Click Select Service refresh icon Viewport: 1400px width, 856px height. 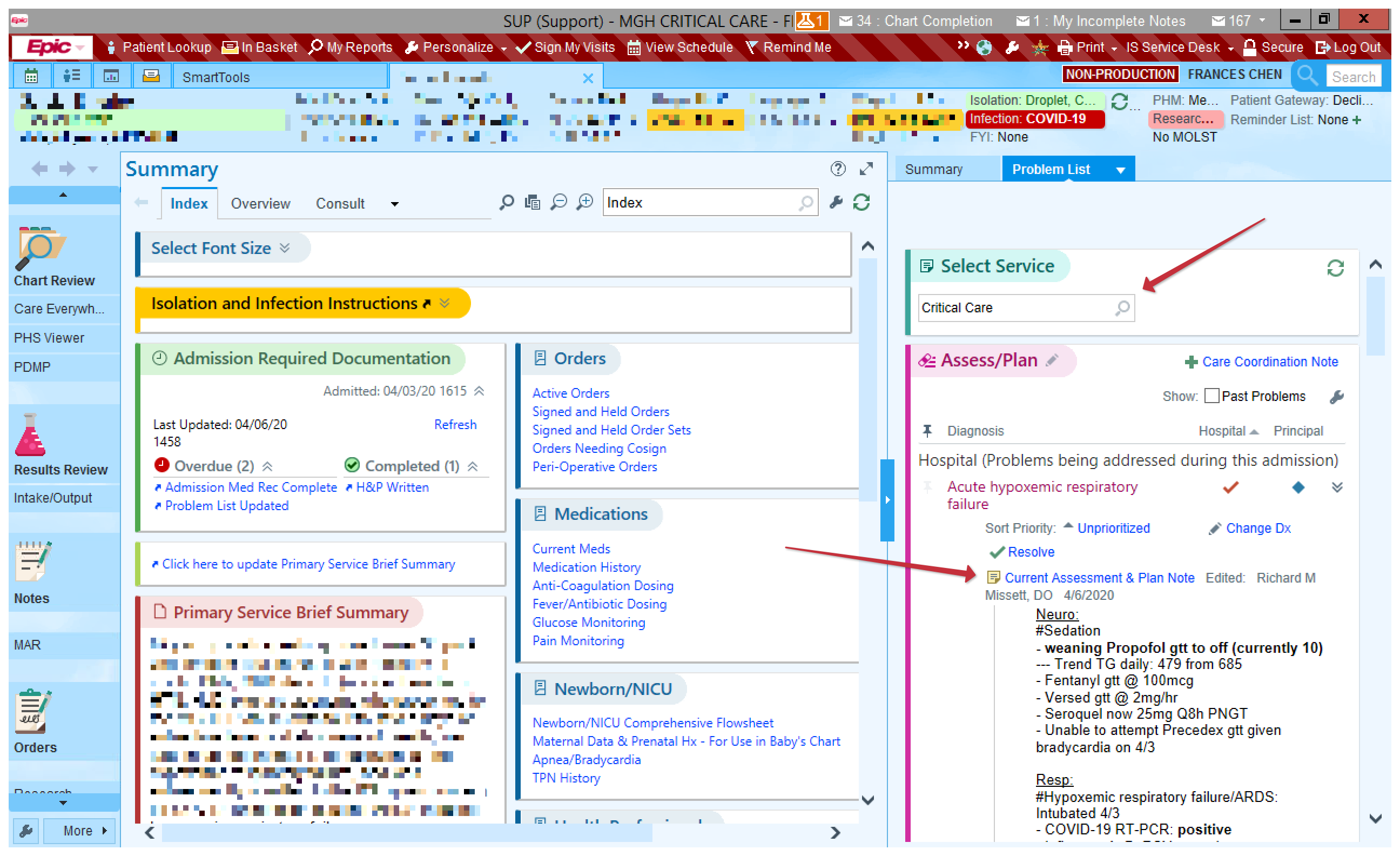pyautogui.click(x=1335, y=267)
